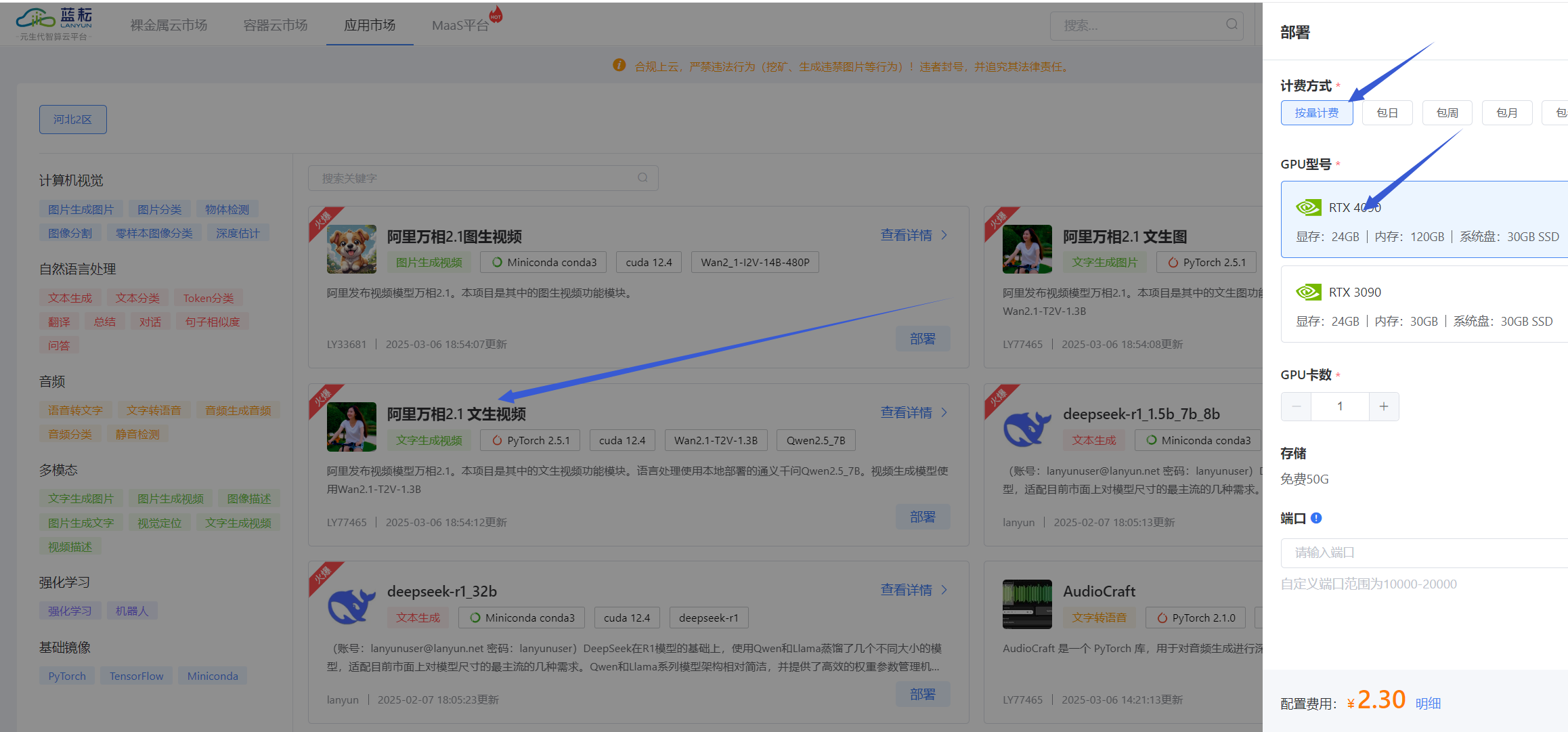The width and height of the screenshot is (1568, 732).
Task: Focus the 搜索关键字 input field
Action: pos(483,178)
